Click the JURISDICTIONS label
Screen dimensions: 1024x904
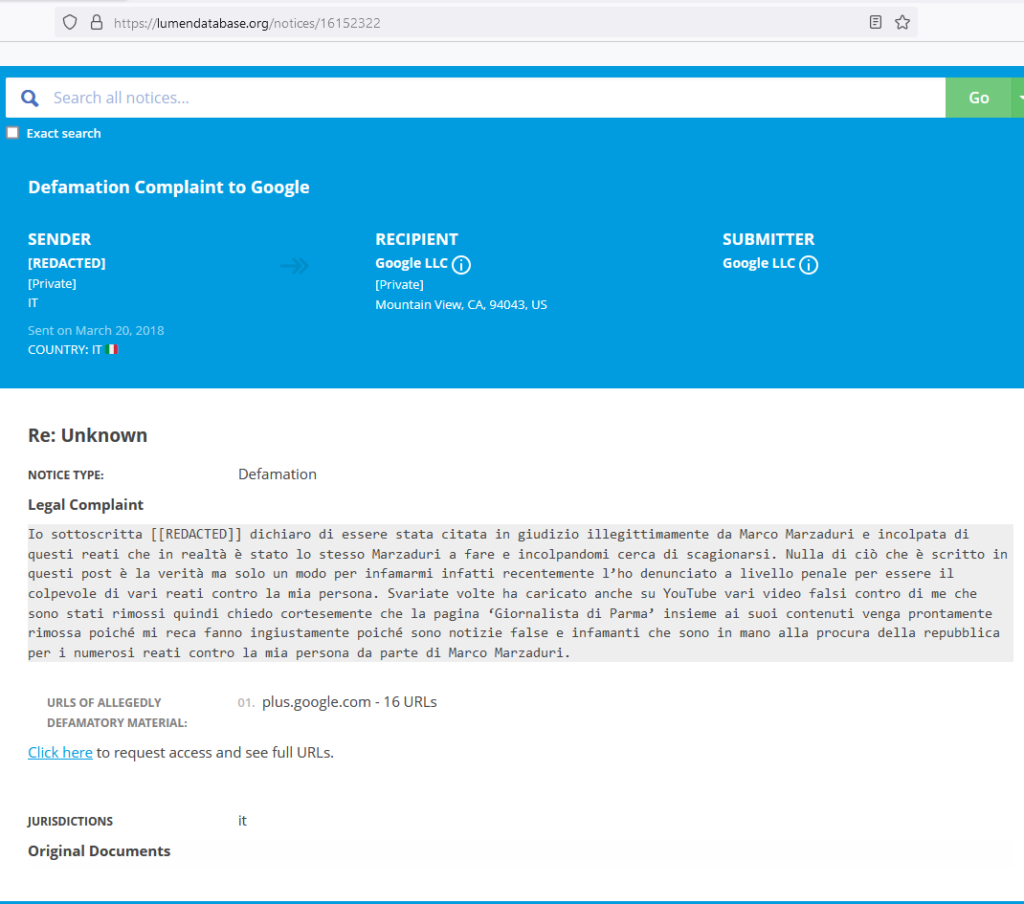pos(70,821)
